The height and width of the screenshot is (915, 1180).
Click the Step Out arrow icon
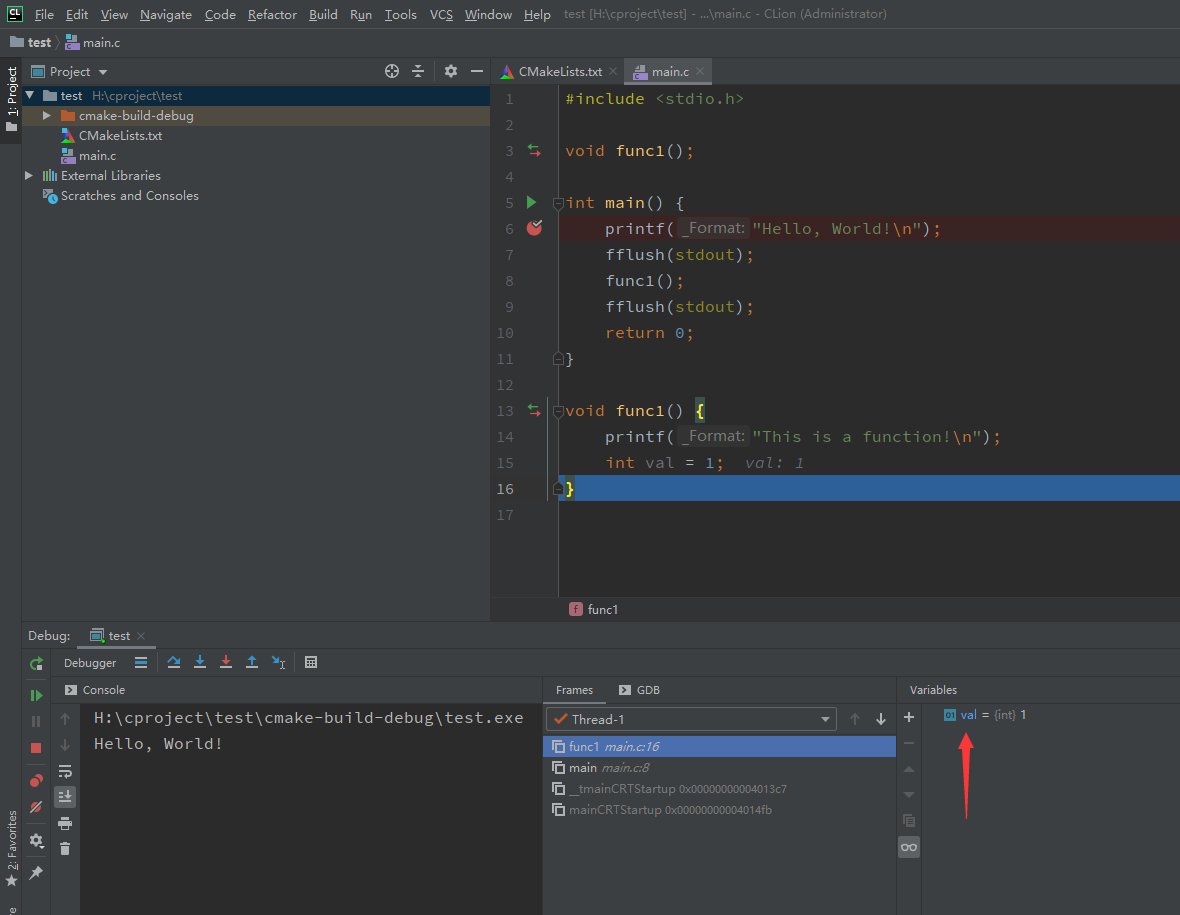tap(252, 662)
